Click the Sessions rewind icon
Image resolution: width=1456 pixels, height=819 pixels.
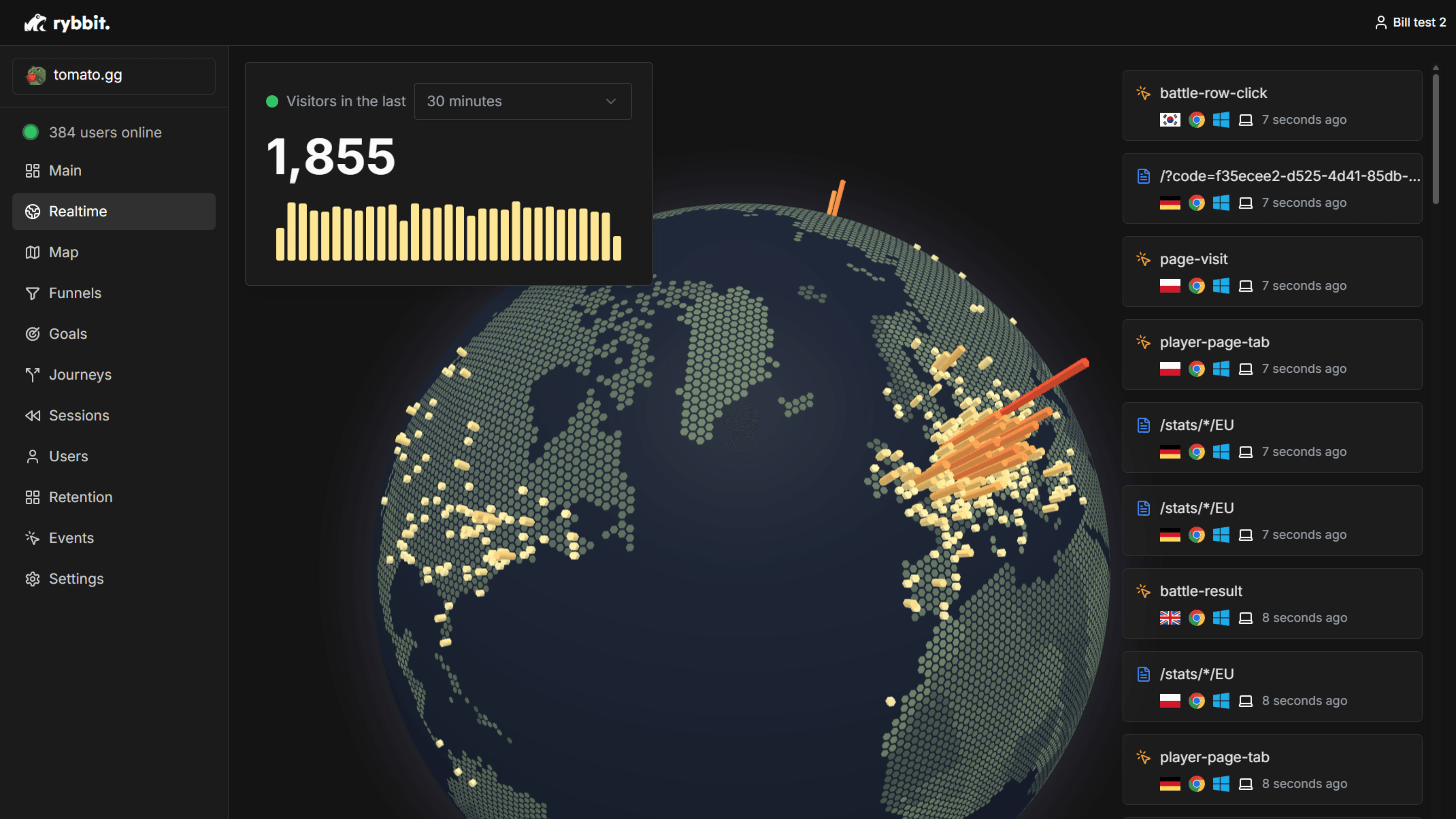pos(33,416)
